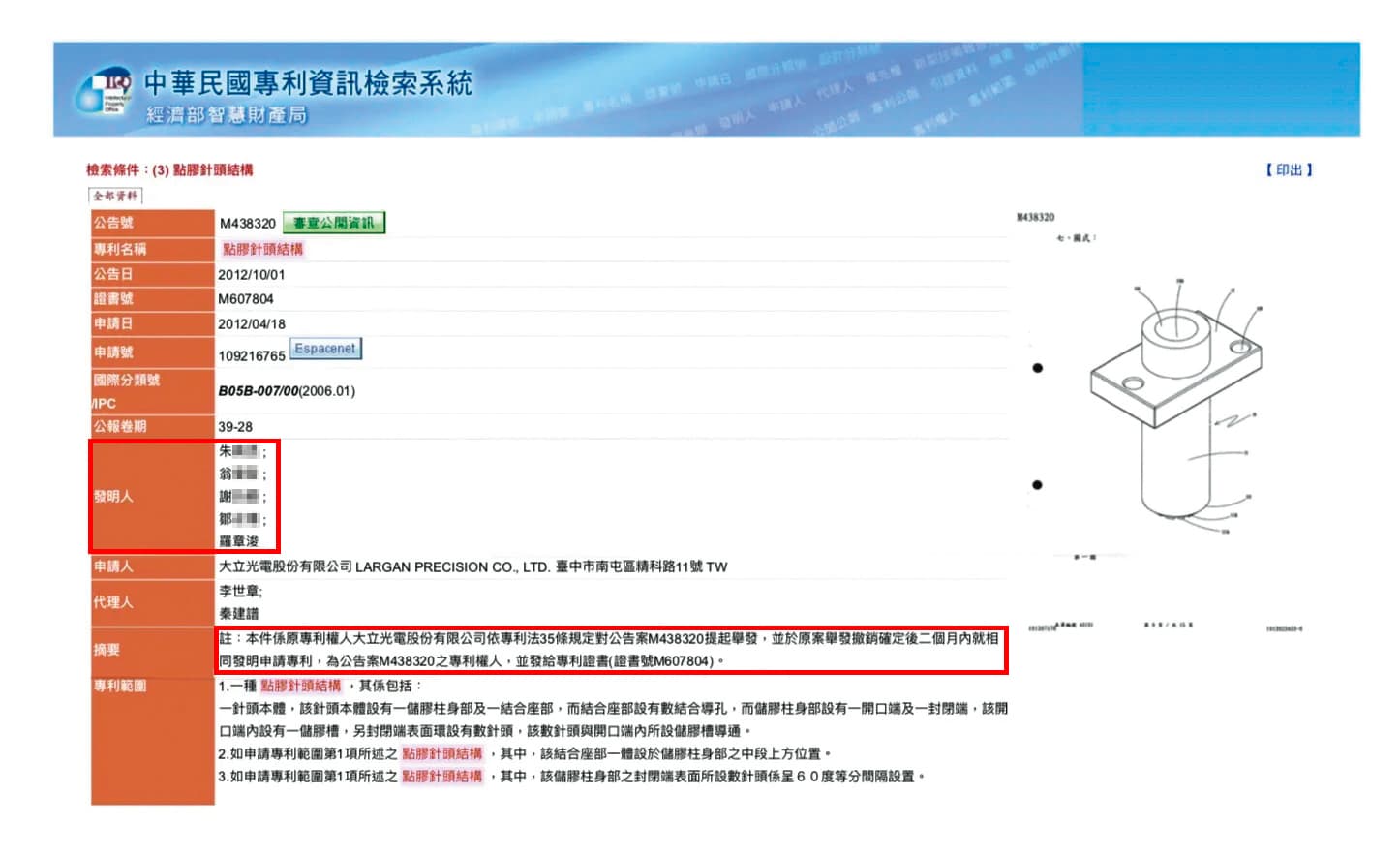The image size is (1400, 856).
Task: Click application number 109216765
Action: click(x=252, y=356)
